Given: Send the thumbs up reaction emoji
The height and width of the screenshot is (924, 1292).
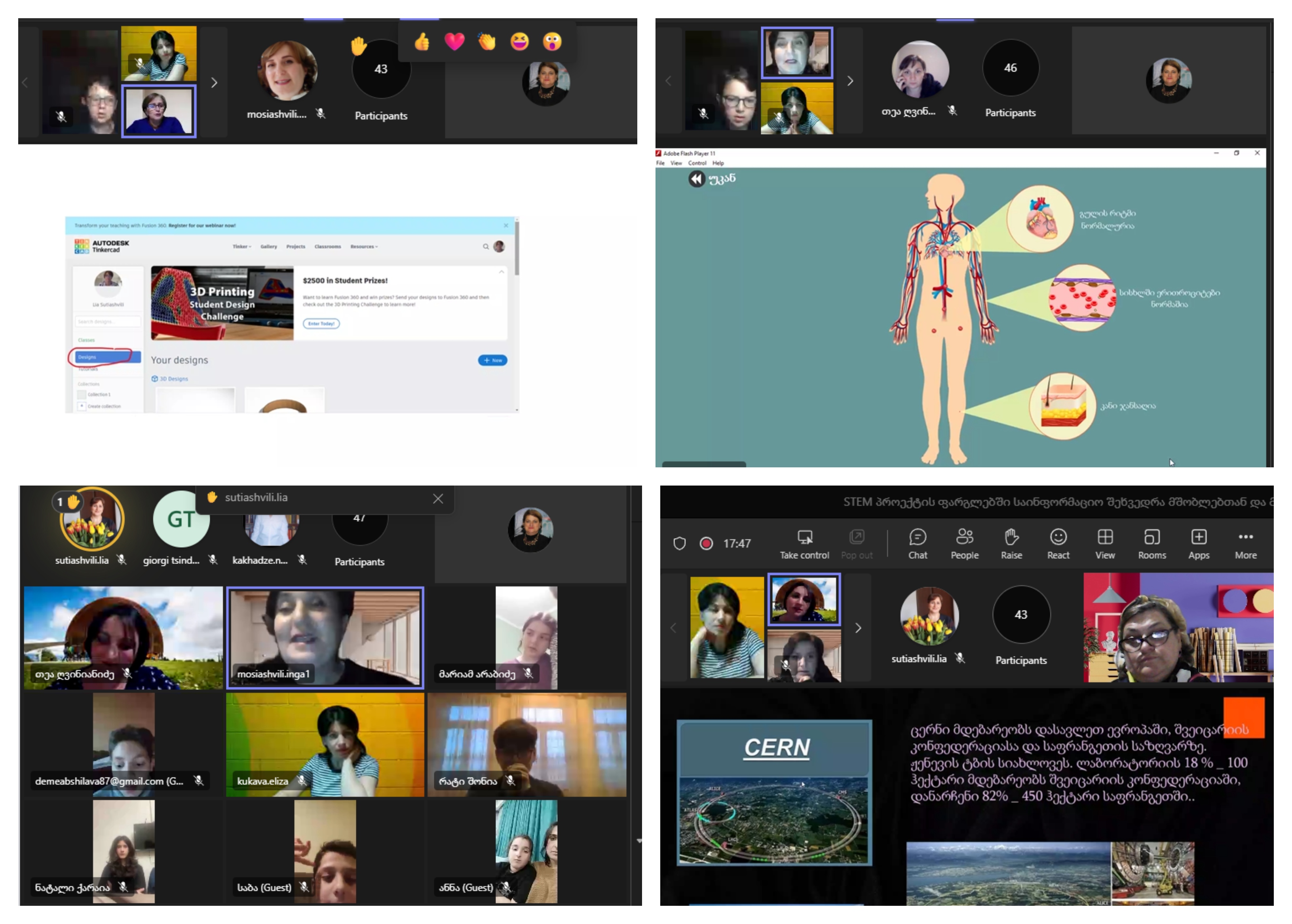Looking at the screenshot, I should click(422, 42).
